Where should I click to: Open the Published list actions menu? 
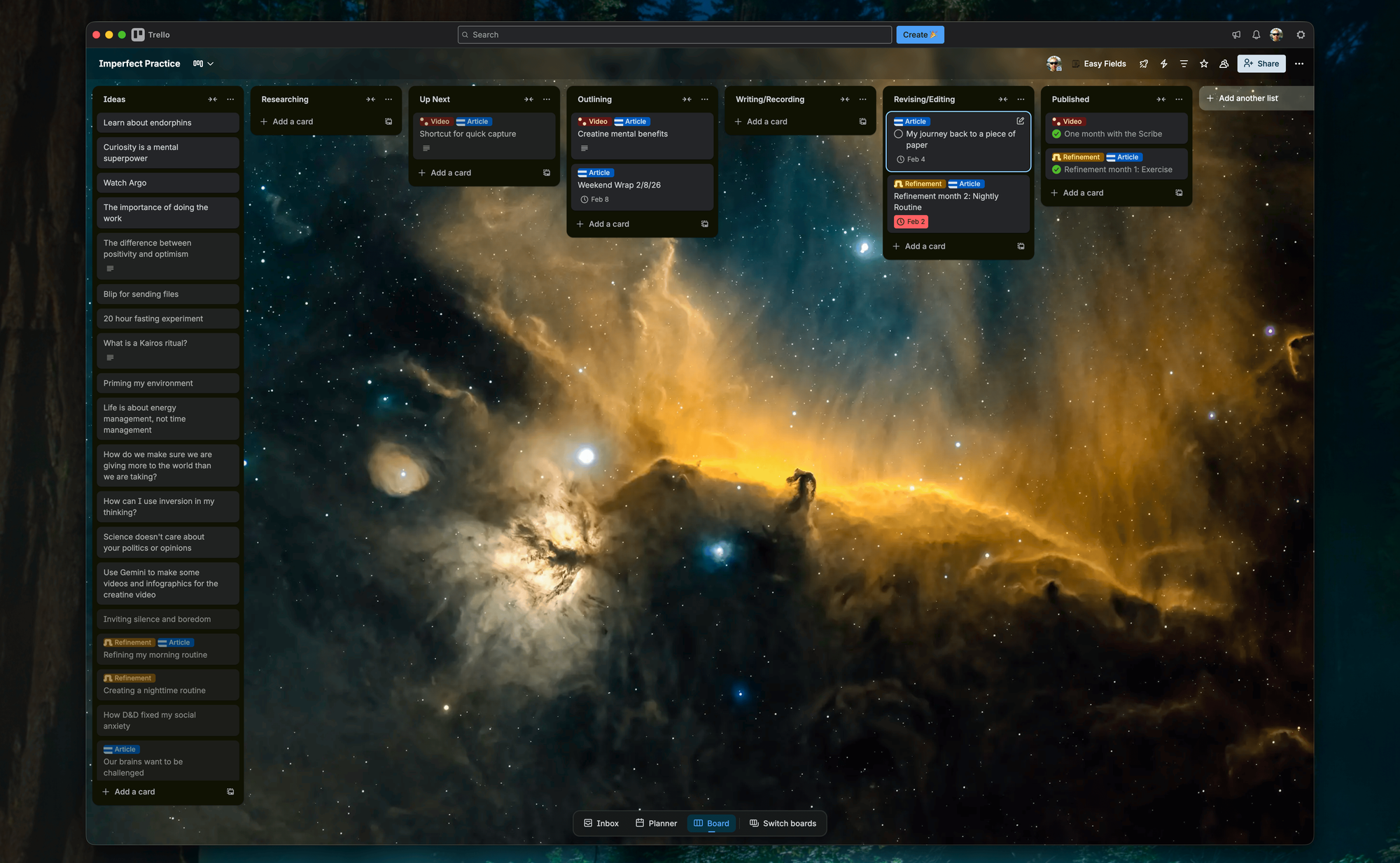tap(1179, 99)
